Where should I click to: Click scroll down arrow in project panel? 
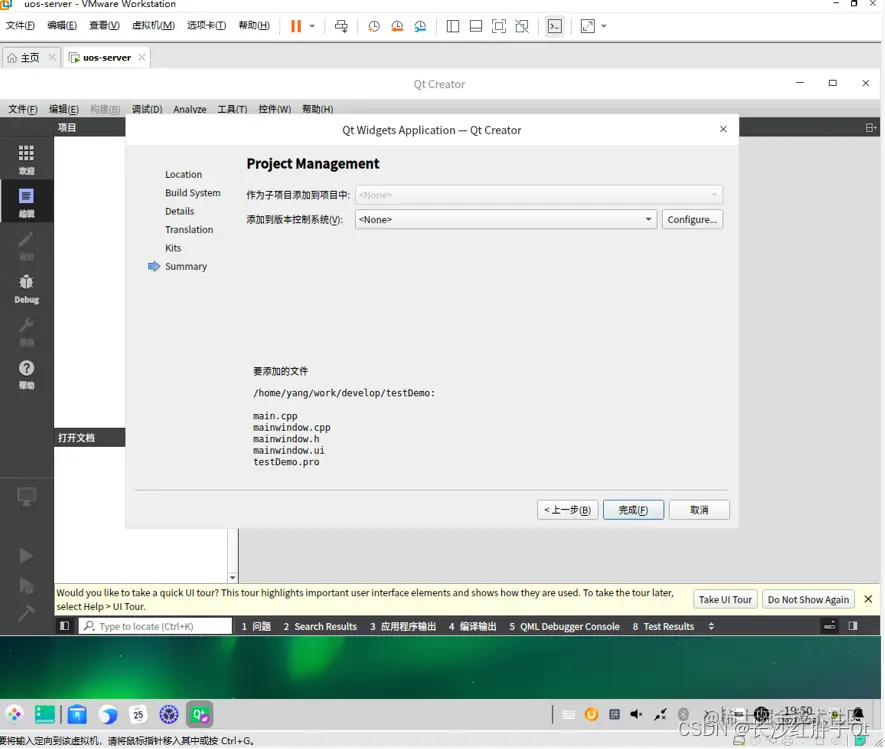coord(233,577)
